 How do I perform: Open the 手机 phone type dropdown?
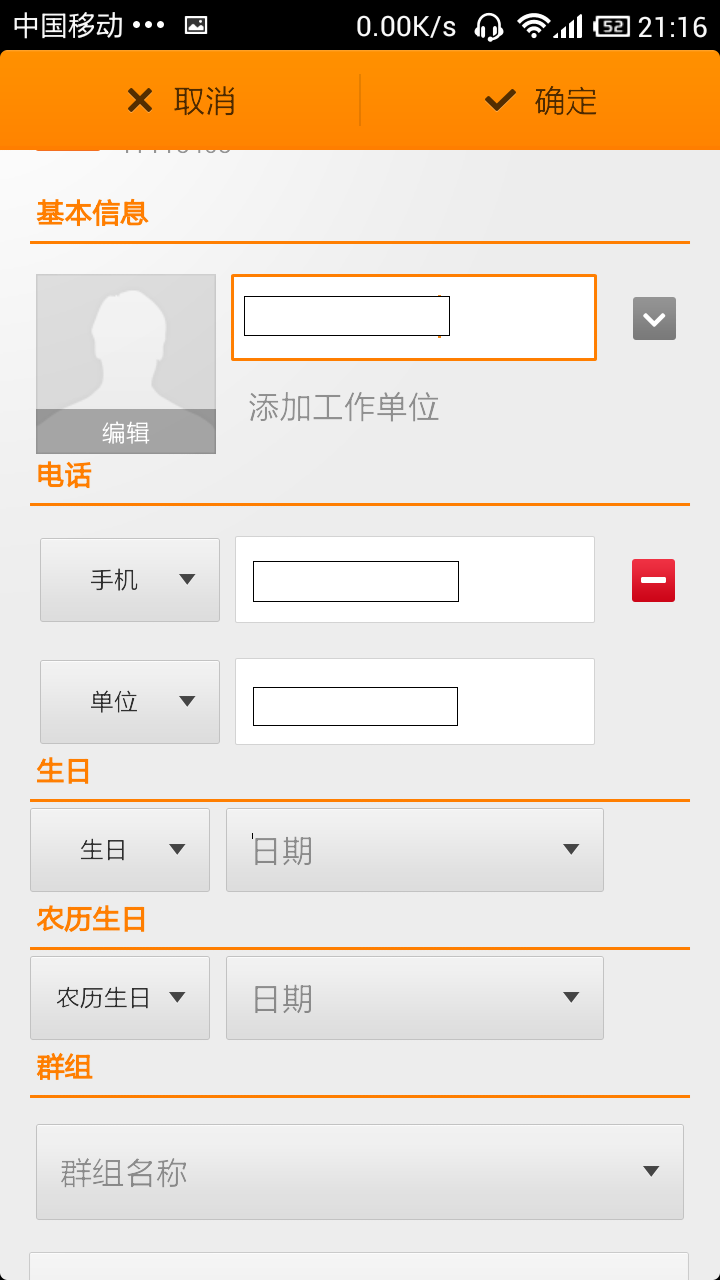pos(130,580)
